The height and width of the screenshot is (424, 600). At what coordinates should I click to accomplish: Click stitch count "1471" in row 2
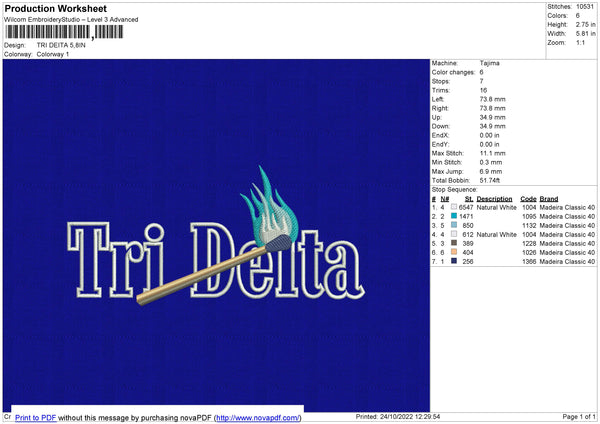click(466, 216)
